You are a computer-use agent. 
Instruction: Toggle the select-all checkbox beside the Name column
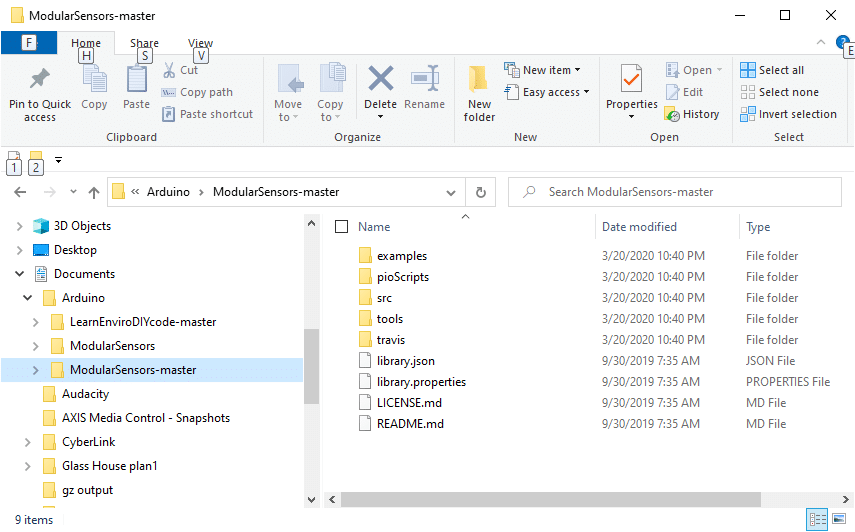(342, 227)
